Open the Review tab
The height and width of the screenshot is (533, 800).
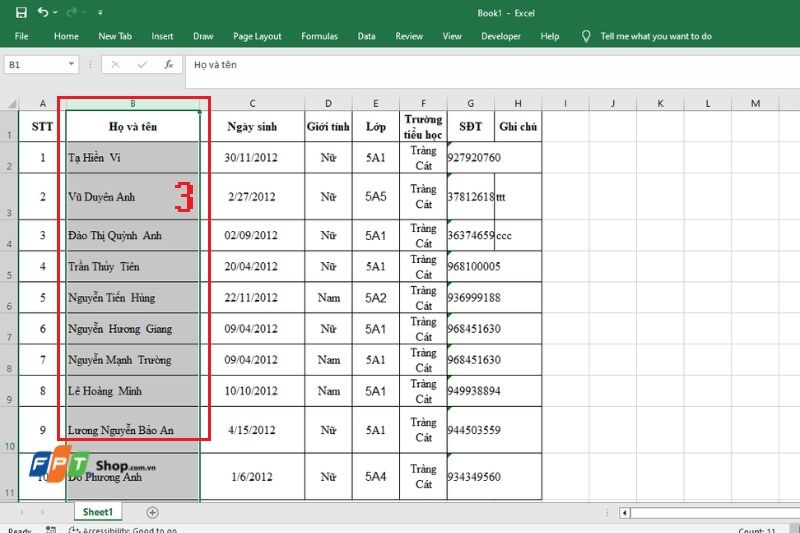point(409,36)
